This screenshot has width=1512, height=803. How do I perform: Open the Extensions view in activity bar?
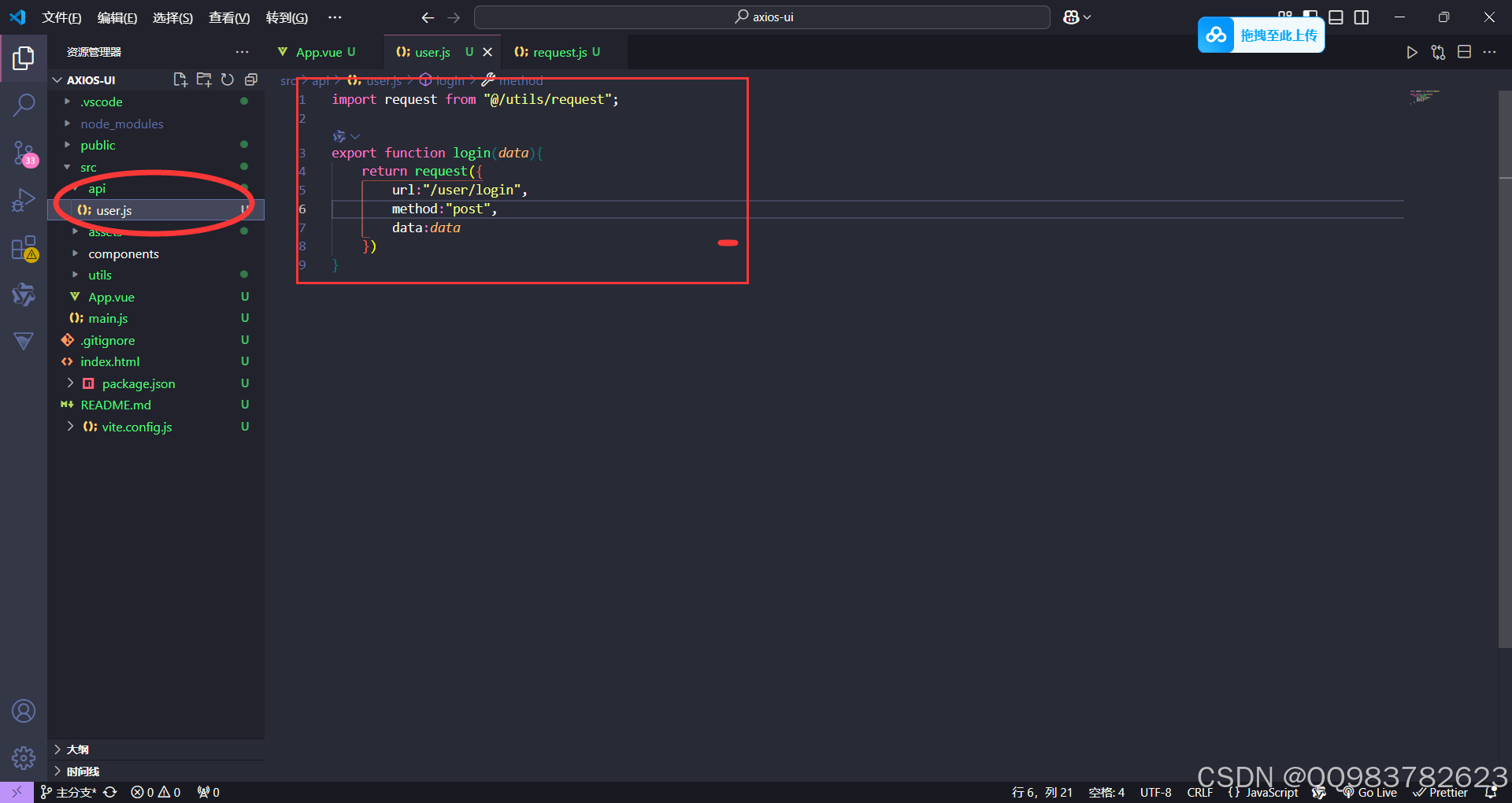coord(24,248)
